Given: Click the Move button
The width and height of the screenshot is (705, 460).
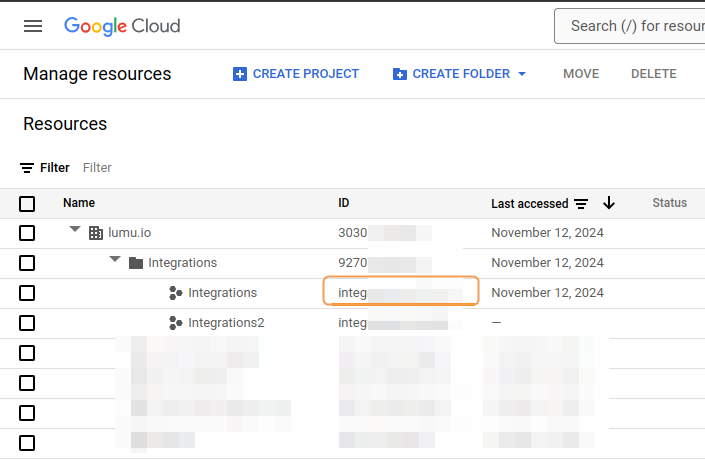Looking at the screenshot, I should [581, 74].
